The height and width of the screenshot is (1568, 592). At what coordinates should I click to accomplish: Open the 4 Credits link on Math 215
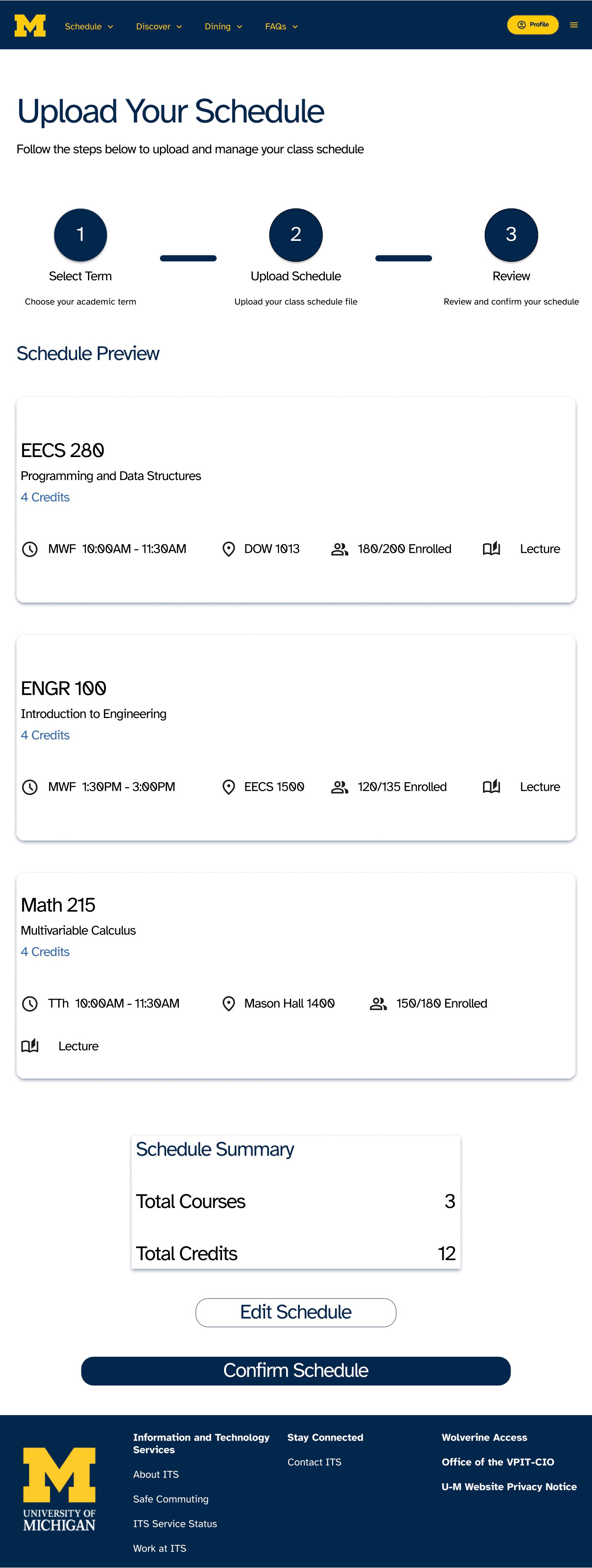coord(45,951)
